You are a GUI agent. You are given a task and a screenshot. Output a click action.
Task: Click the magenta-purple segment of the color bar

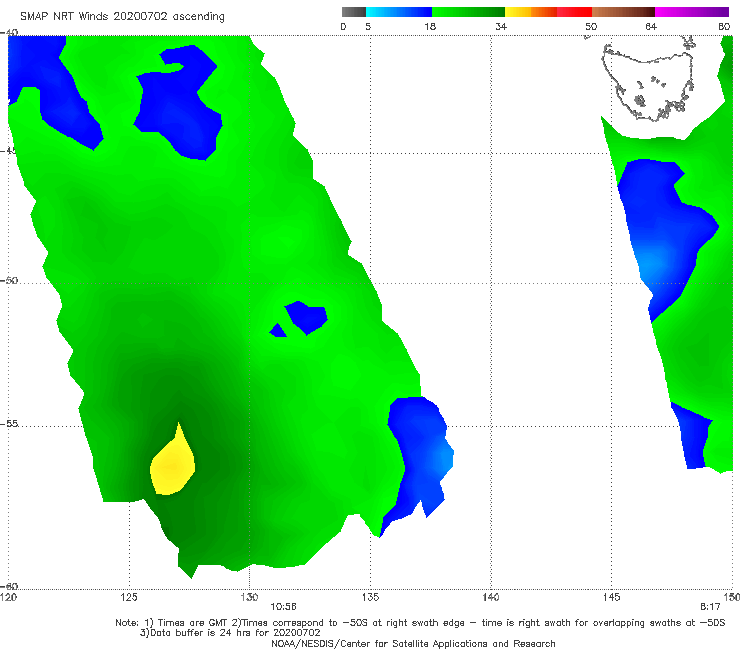coord(692,12)
